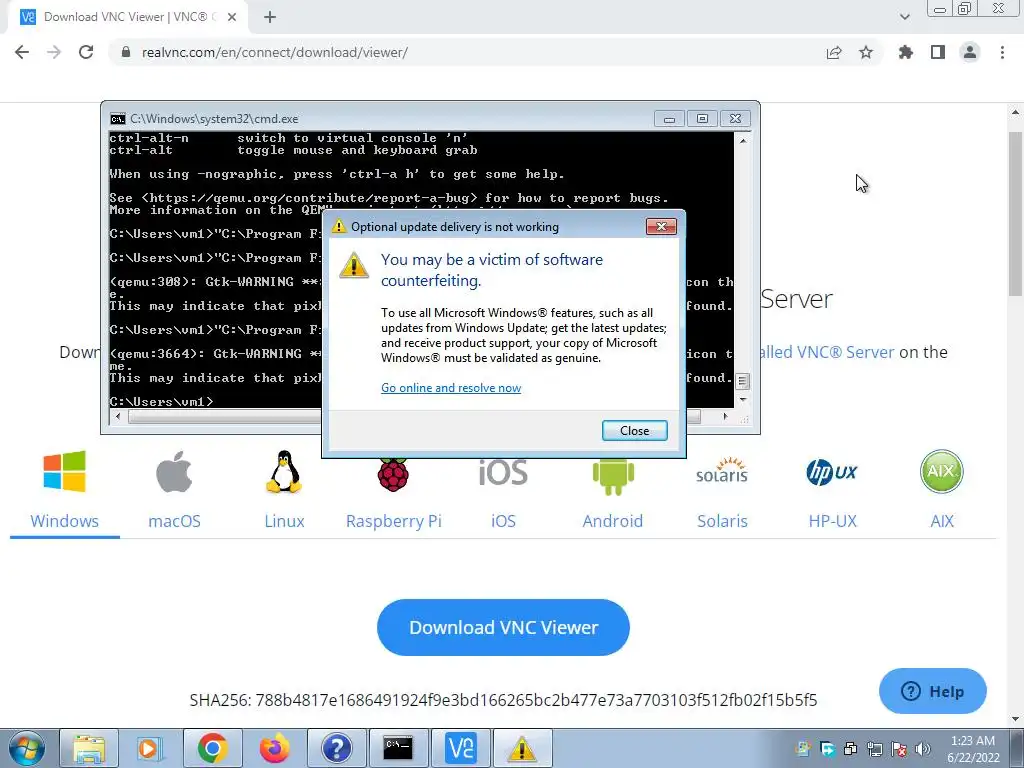Bookmark this page with the star icon
This screenshot has width=1024, height=768.
866,52
